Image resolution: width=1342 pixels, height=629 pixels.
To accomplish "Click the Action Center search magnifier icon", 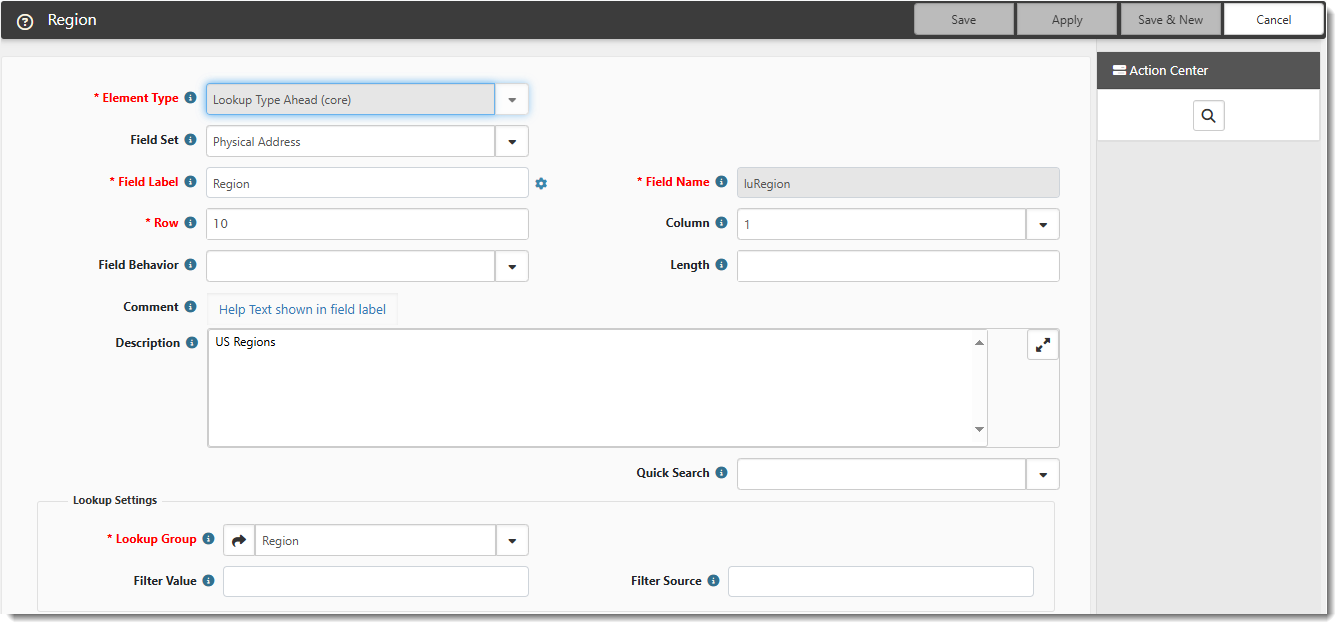I will [1208, 117].
